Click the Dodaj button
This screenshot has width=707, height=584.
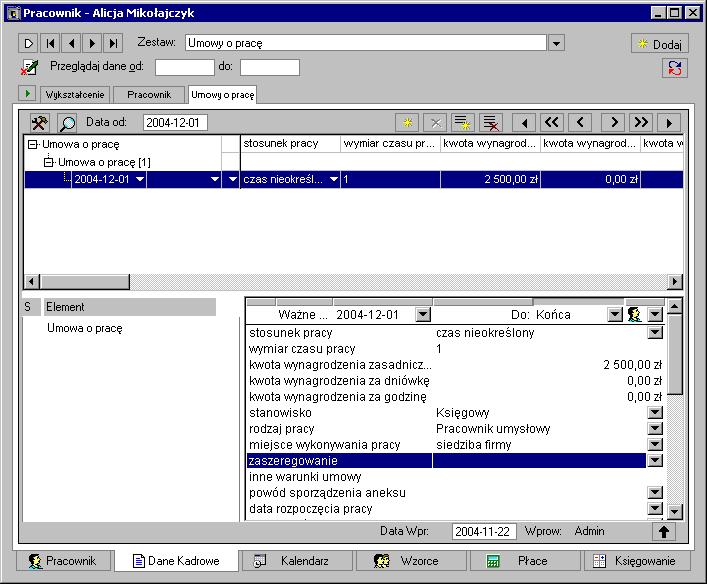coord(660,44)
